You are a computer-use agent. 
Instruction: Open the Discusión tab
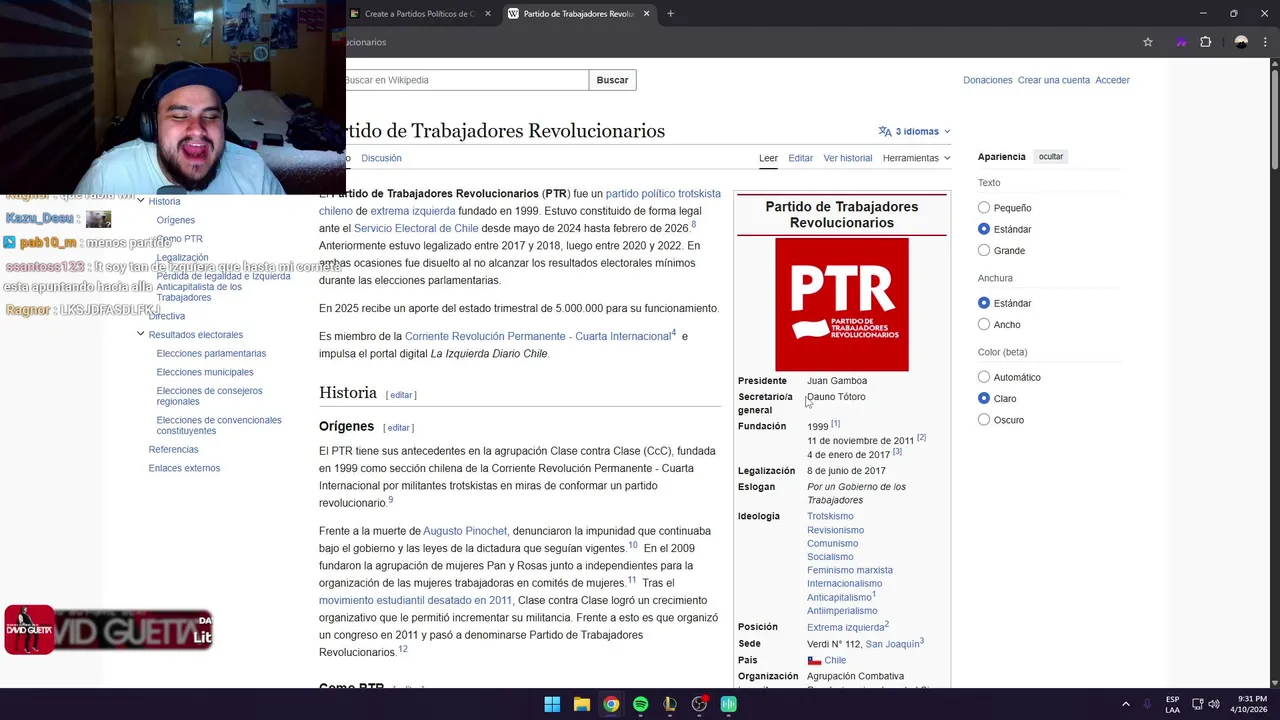[x=381, y=158]
